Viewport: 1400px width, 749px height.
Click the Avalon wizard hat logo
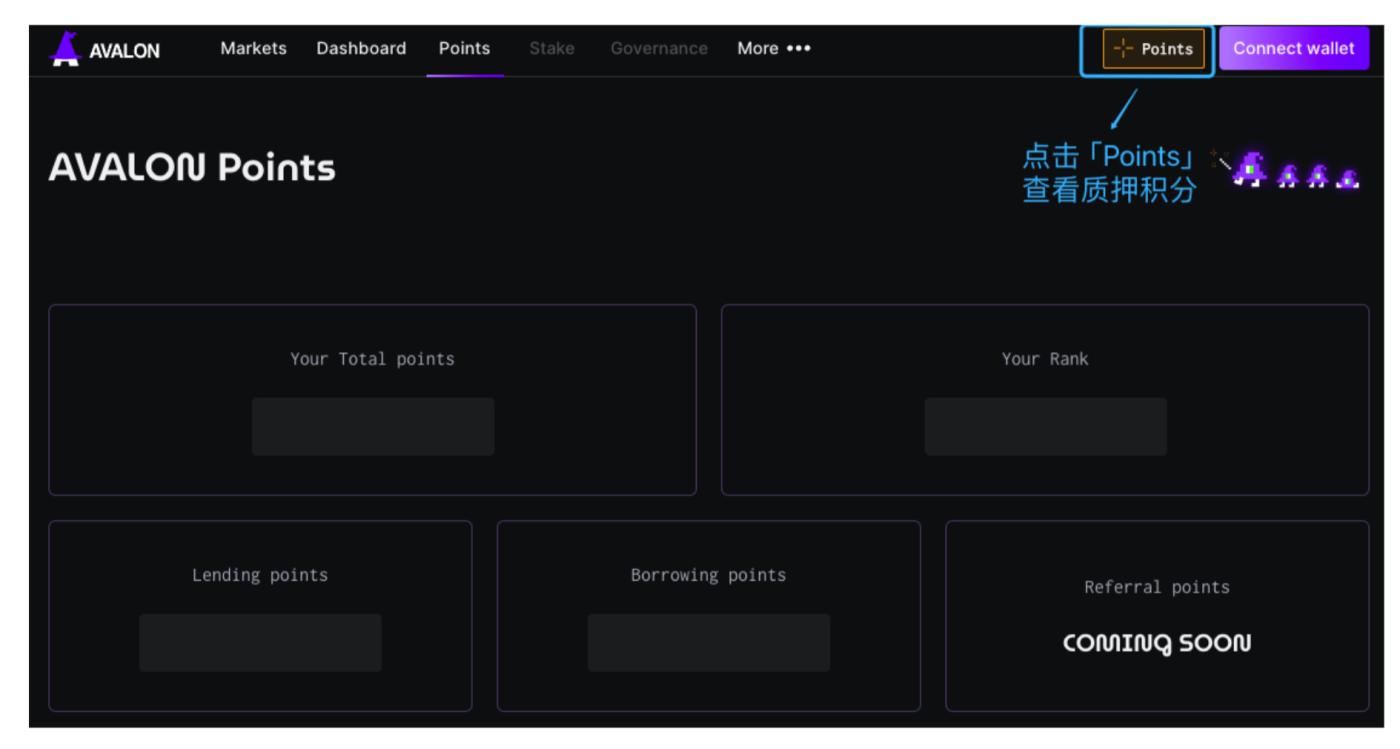(x=66, y=49)
